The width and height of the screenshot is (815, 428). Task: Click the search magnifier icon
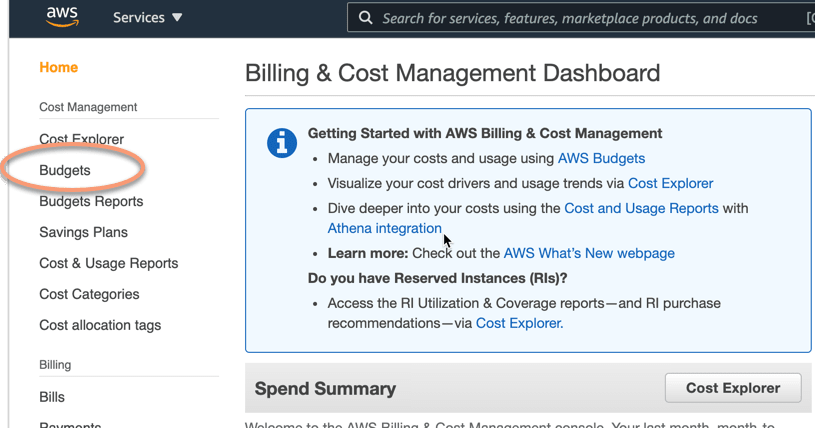[x=365, y=18]
